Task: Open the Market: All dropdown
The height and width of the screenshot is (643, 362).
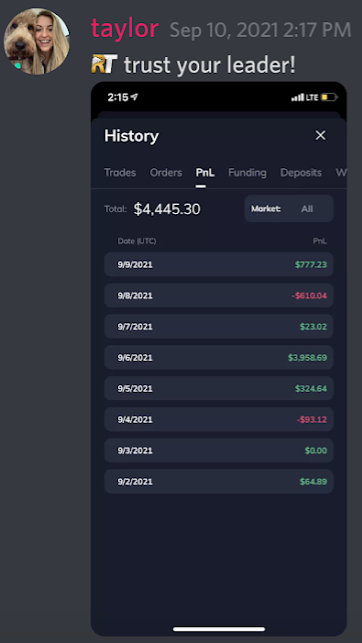Action: click(x=289, y=208)
